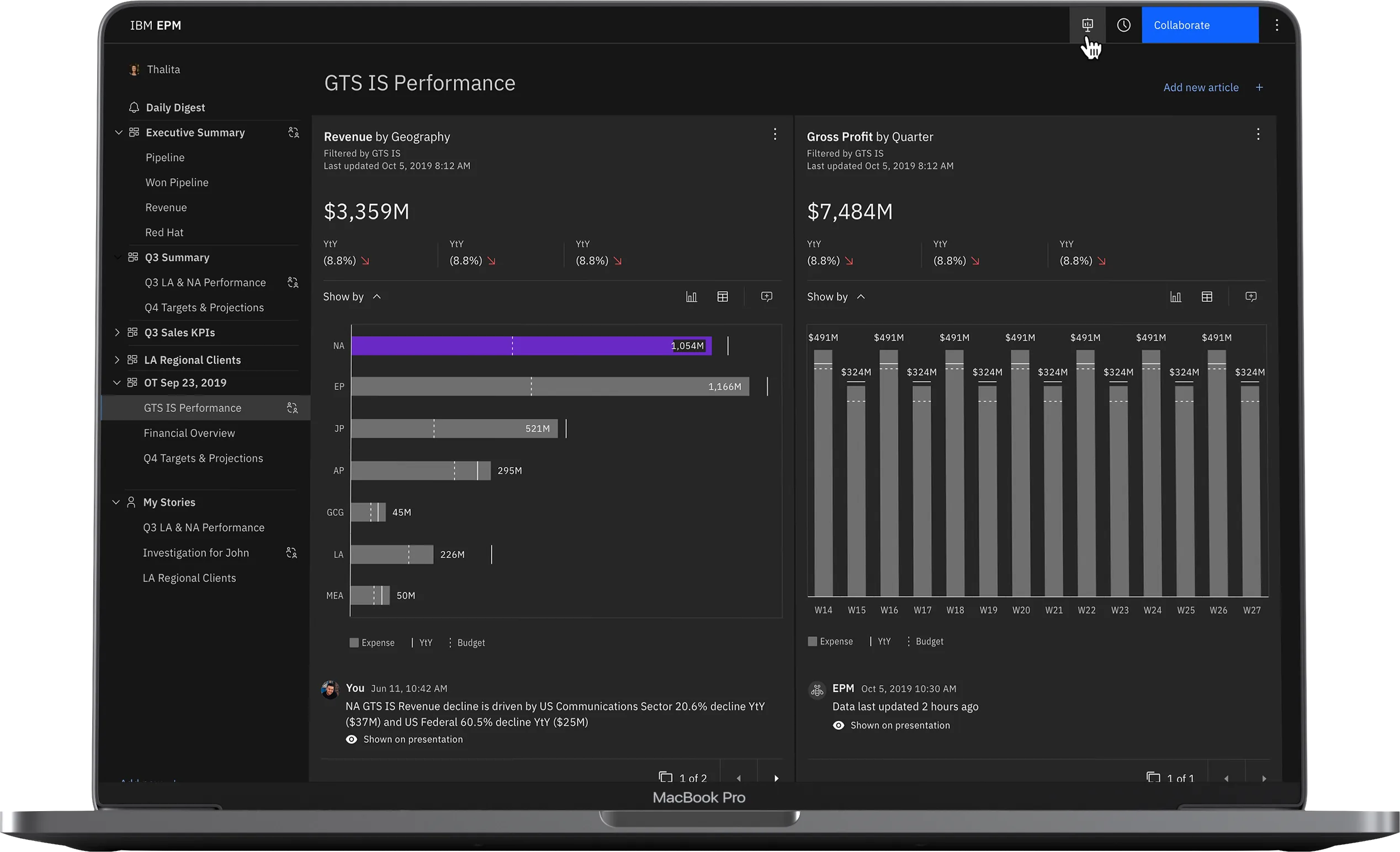
Task: Go to next page of Revenue card
Action: tap(776, 778)
